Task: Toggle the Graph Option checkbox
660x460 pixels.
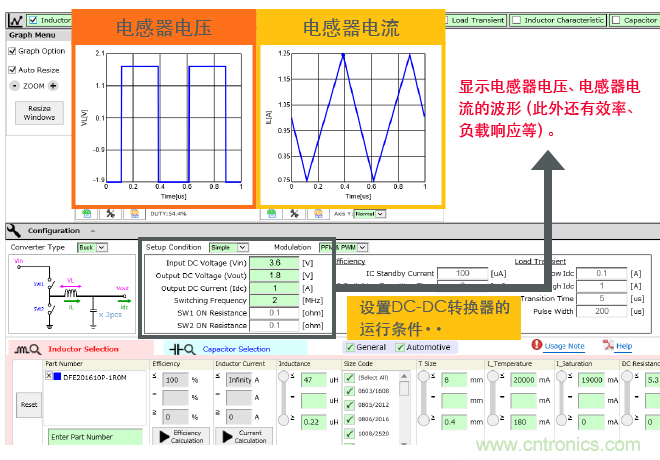Action: click(13, 51)
